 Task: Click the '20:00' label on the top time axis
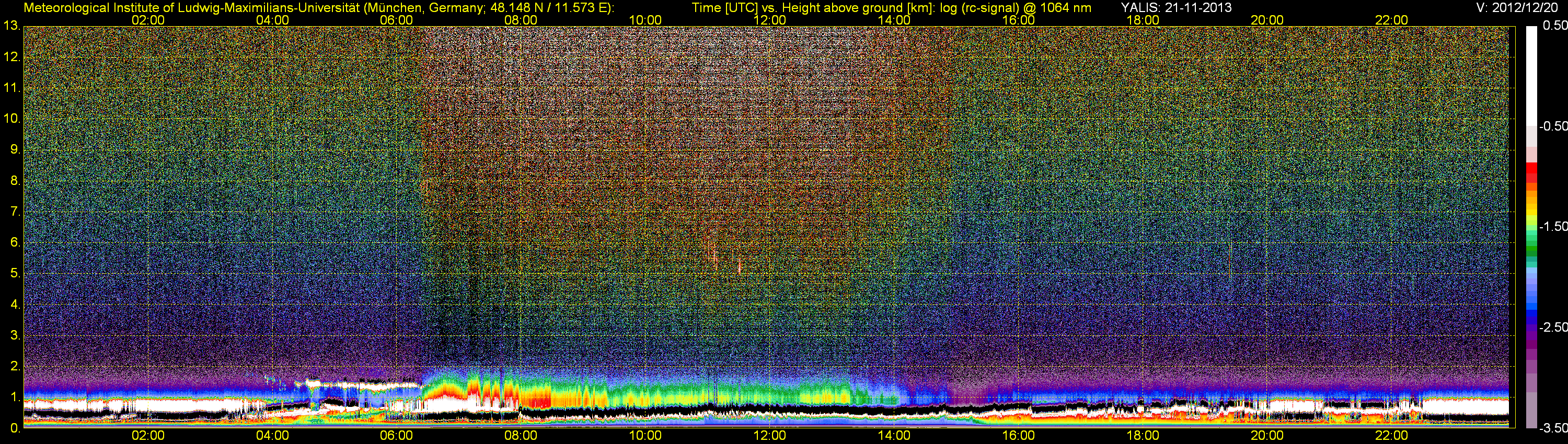pyautogui.click(x=1267, y=20)
